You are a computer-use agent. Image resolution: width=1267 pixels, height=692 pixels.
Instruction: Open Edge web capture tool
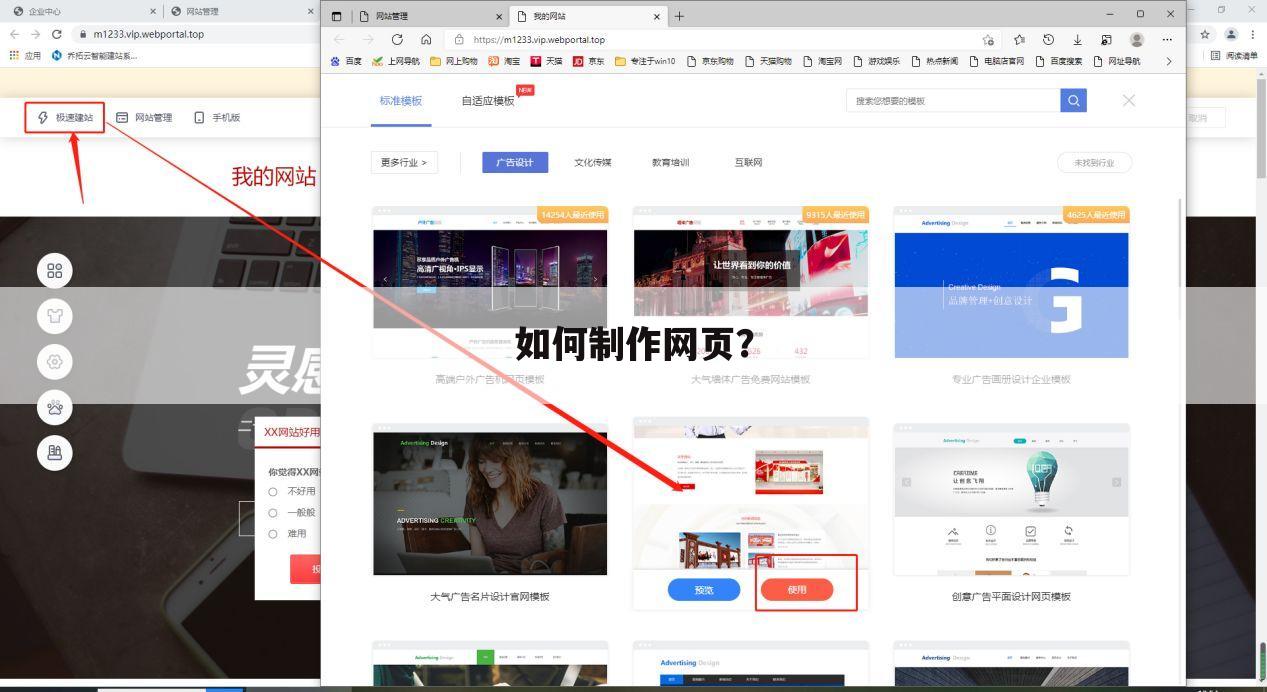coord(1106,40)
